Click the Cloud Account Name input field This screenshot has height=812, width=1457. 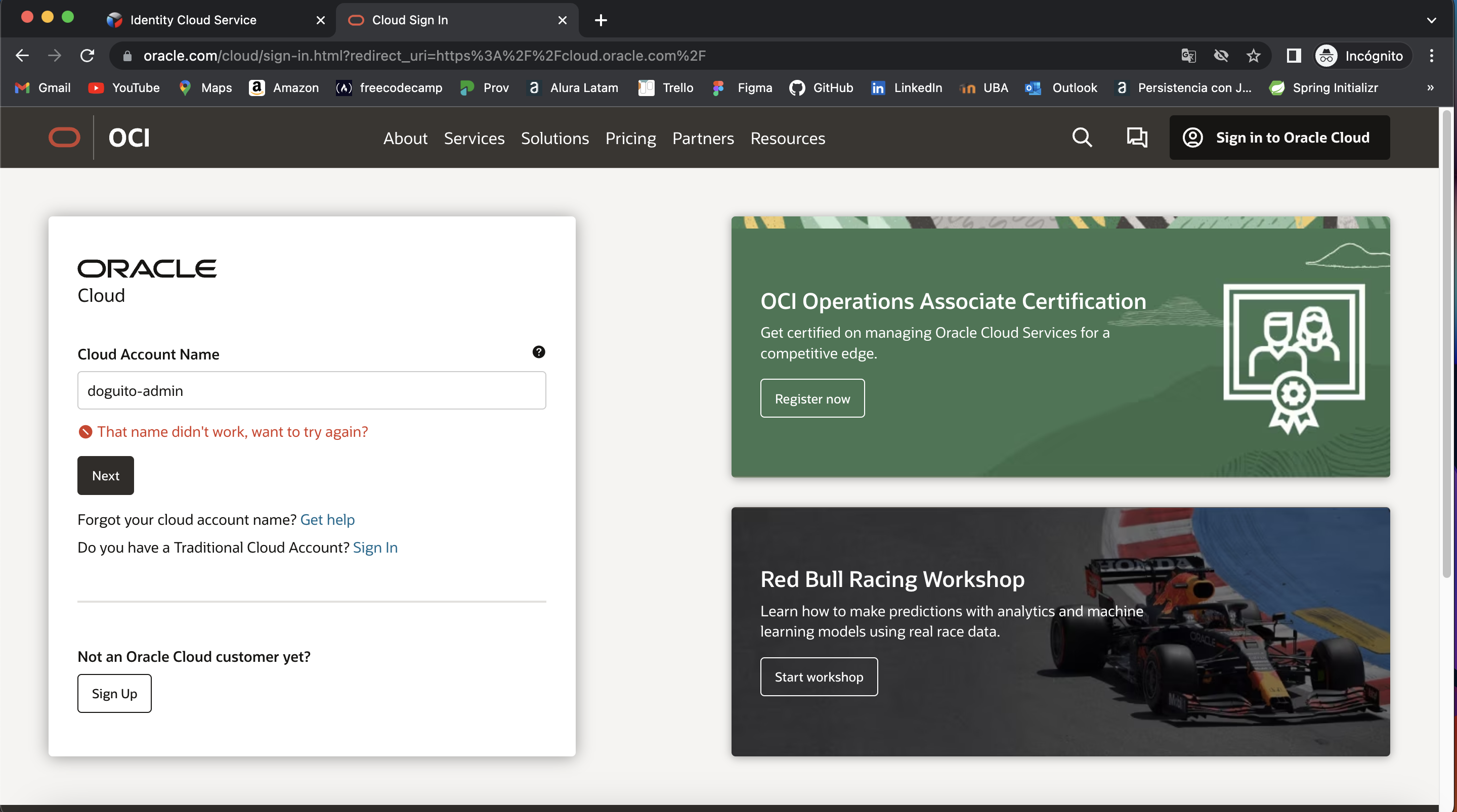pyautogui.click(x=312, y=390)
